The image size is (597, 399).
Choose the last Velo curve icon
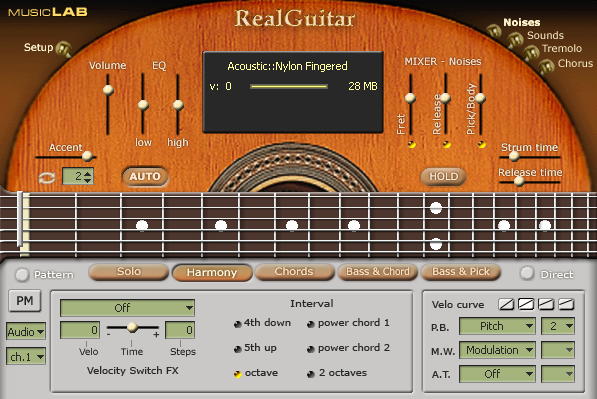click(x=566, y=304)
